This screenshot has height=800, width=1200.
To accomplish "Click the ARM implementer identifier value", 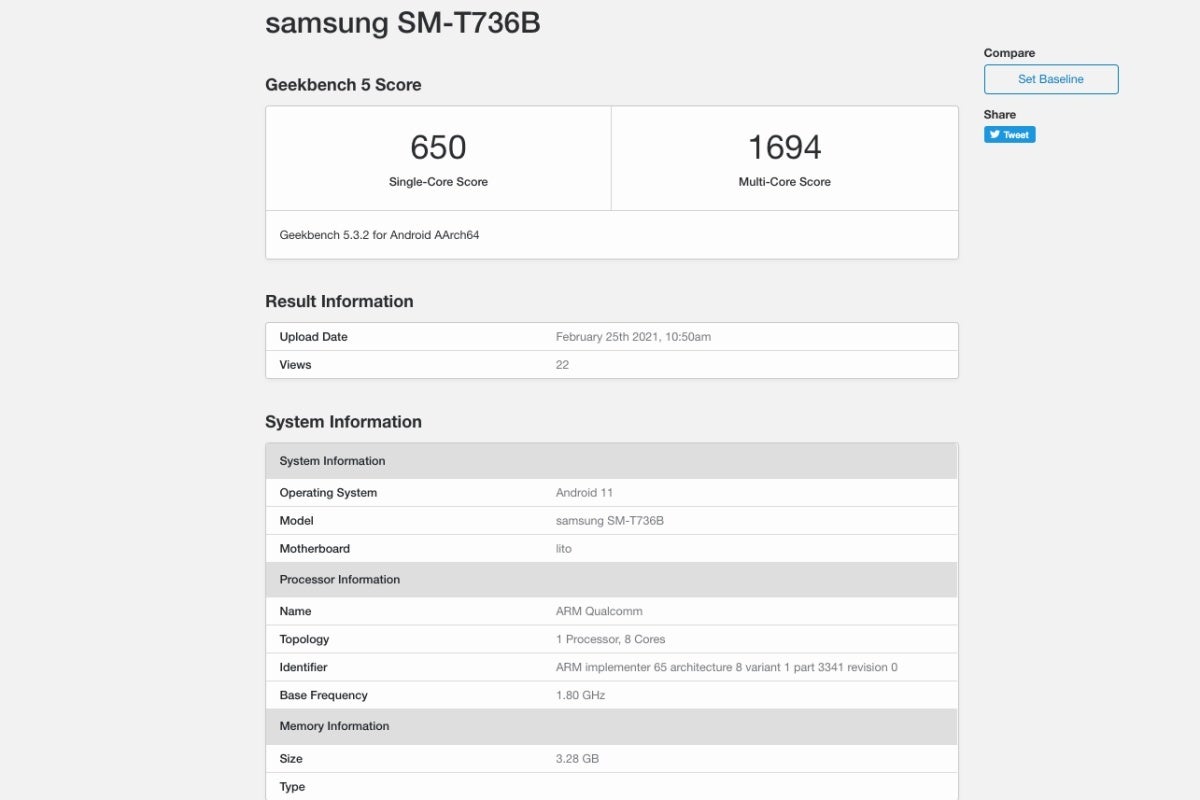I will [x=726, y=667].
